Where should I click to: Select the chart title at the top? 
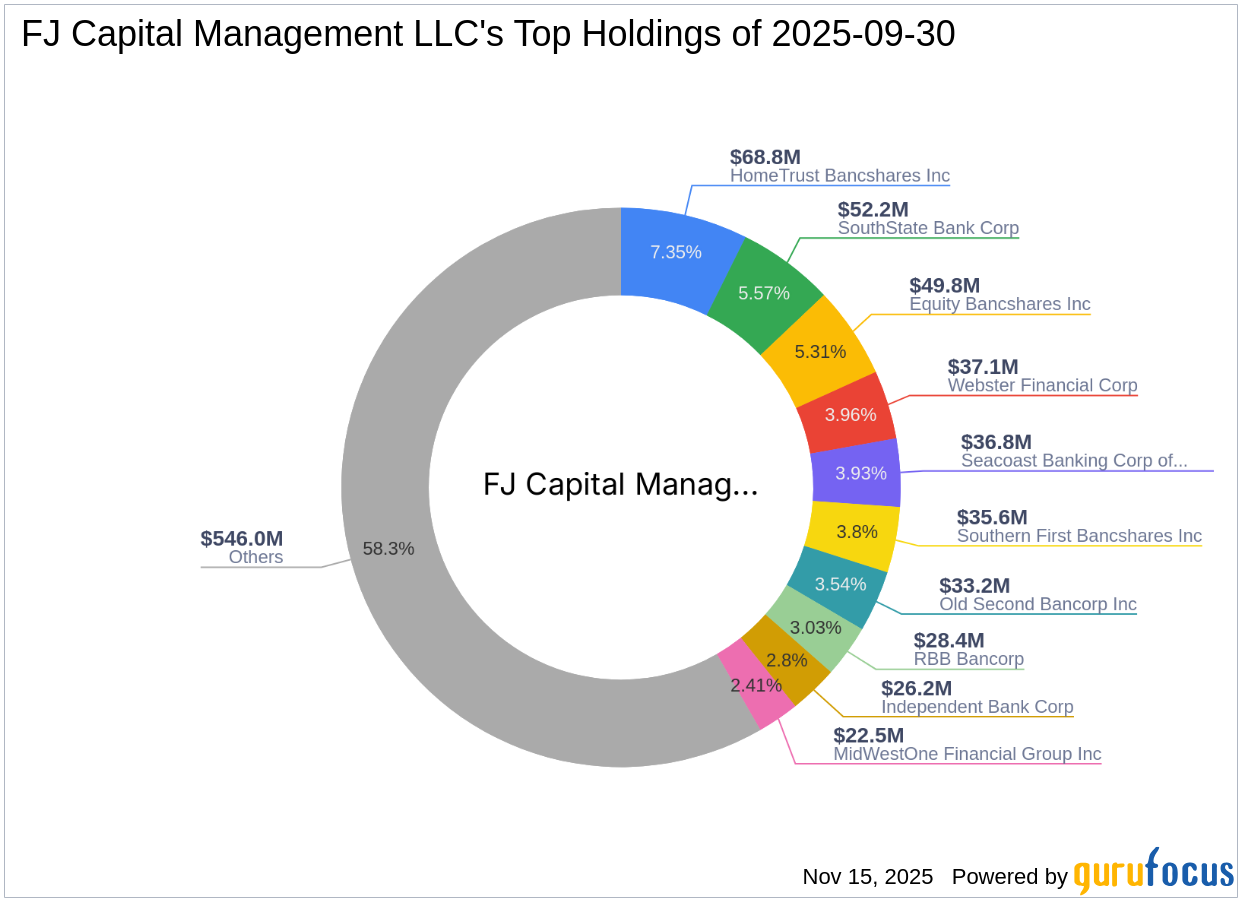(x=486, y=34)
